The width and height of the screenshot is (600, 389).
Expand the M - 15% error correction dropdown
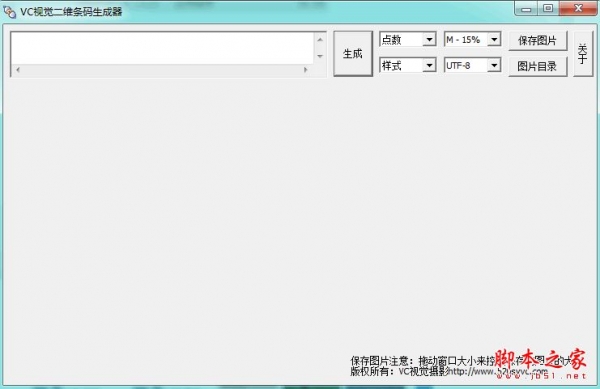pos(473,39)
